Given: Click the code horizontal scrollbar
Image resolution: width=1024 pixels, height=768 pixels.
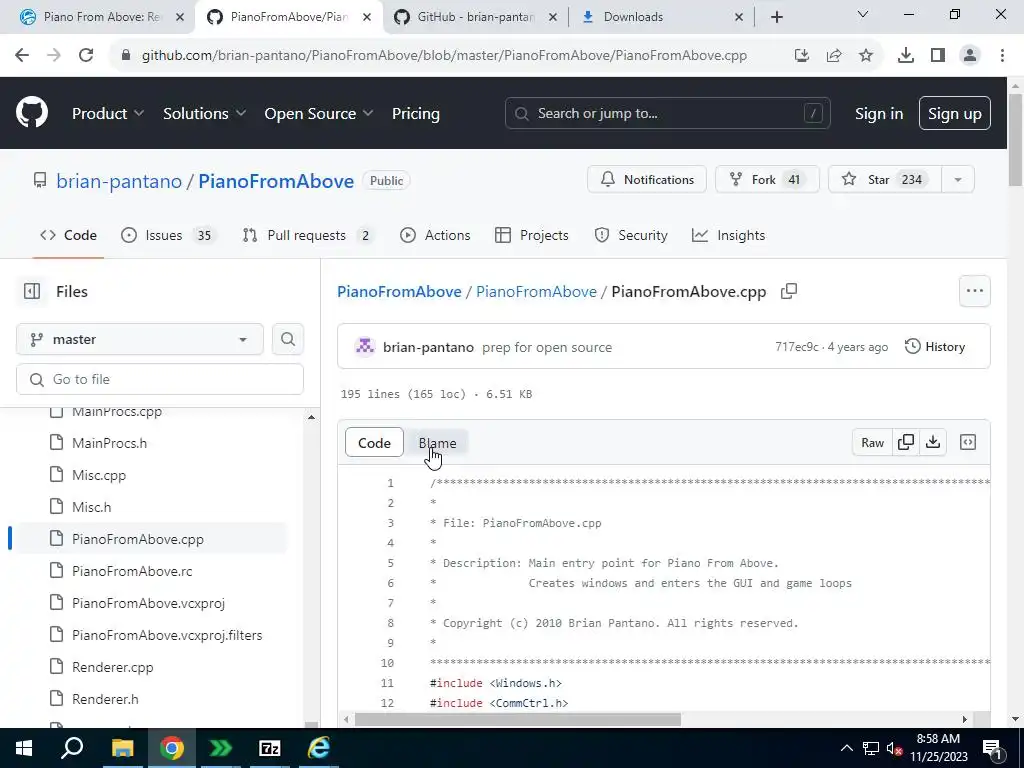Looking at the screenshot, I should point(517,719).
